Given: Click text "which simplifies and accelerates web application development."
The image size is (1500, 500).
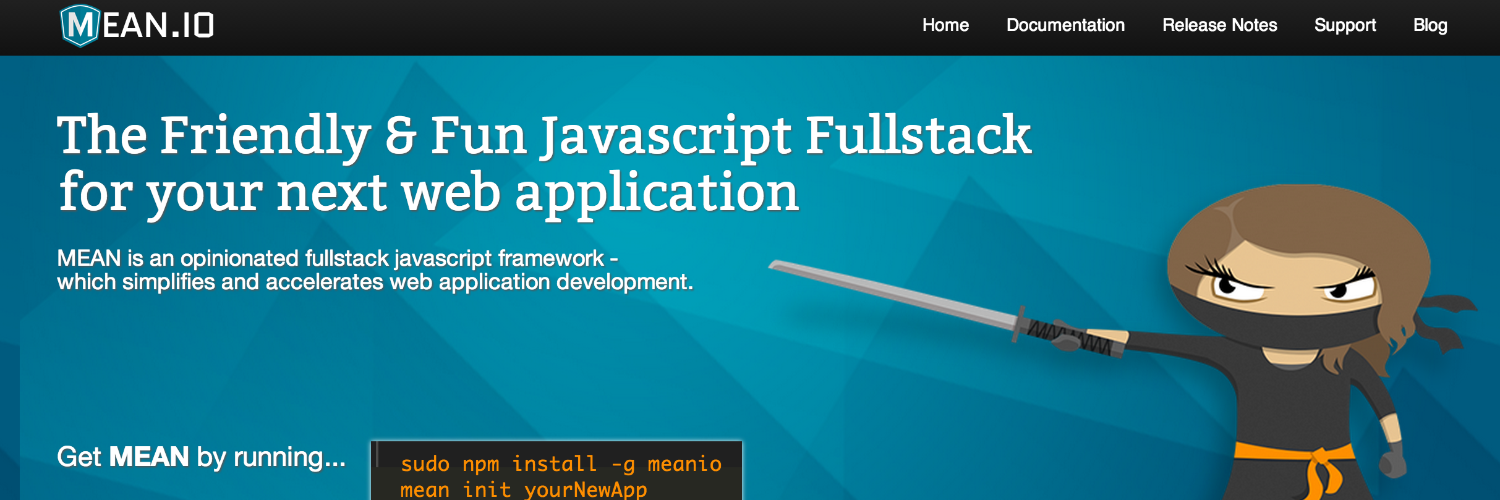Looking at the screenshot, I should click(x=375, y=282).
